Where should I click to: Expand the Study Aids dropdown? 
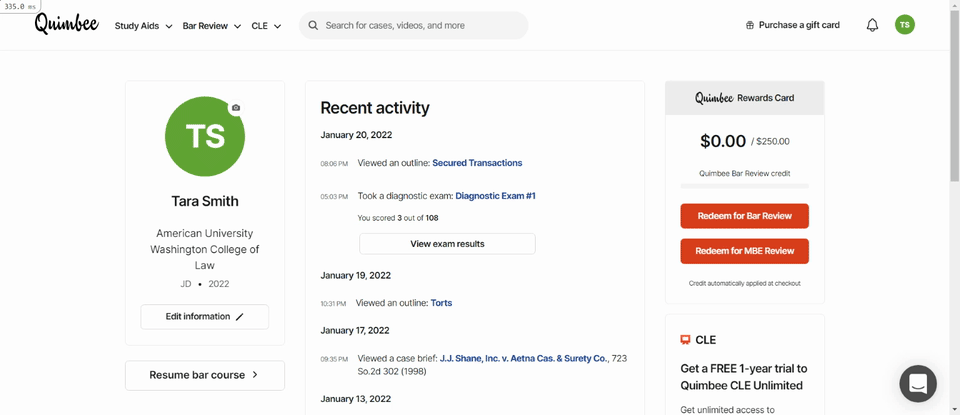(143, 26)
